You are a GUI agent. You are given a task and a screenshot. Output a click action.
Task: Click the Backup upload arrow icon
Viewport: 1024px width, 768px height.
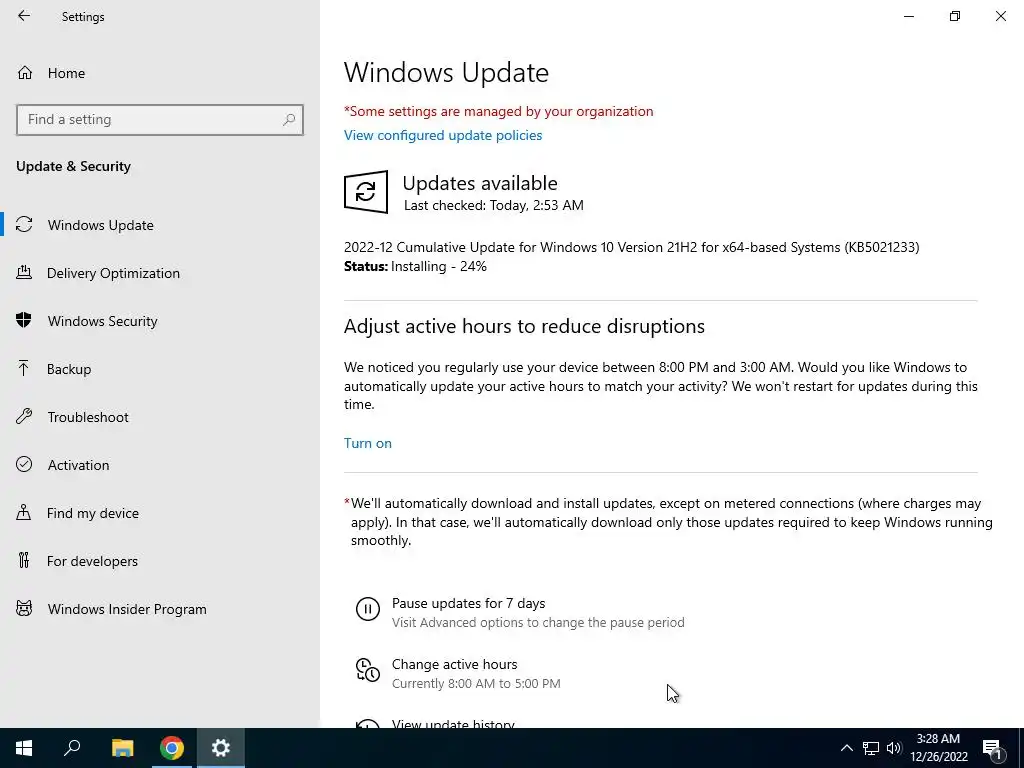click(24, 368)
